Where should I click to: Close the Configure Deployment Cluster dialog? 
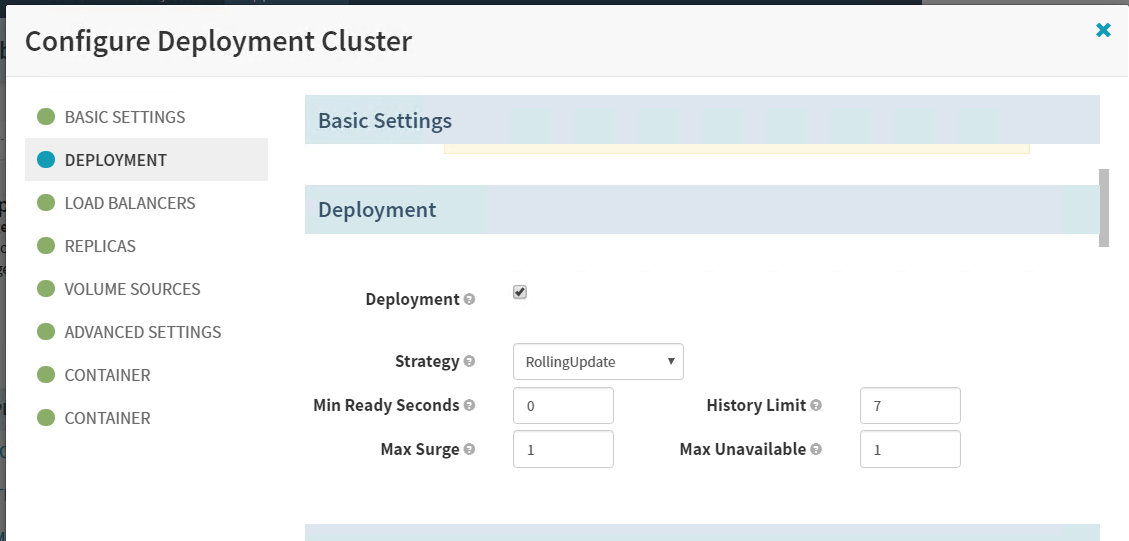point(1103,30)
